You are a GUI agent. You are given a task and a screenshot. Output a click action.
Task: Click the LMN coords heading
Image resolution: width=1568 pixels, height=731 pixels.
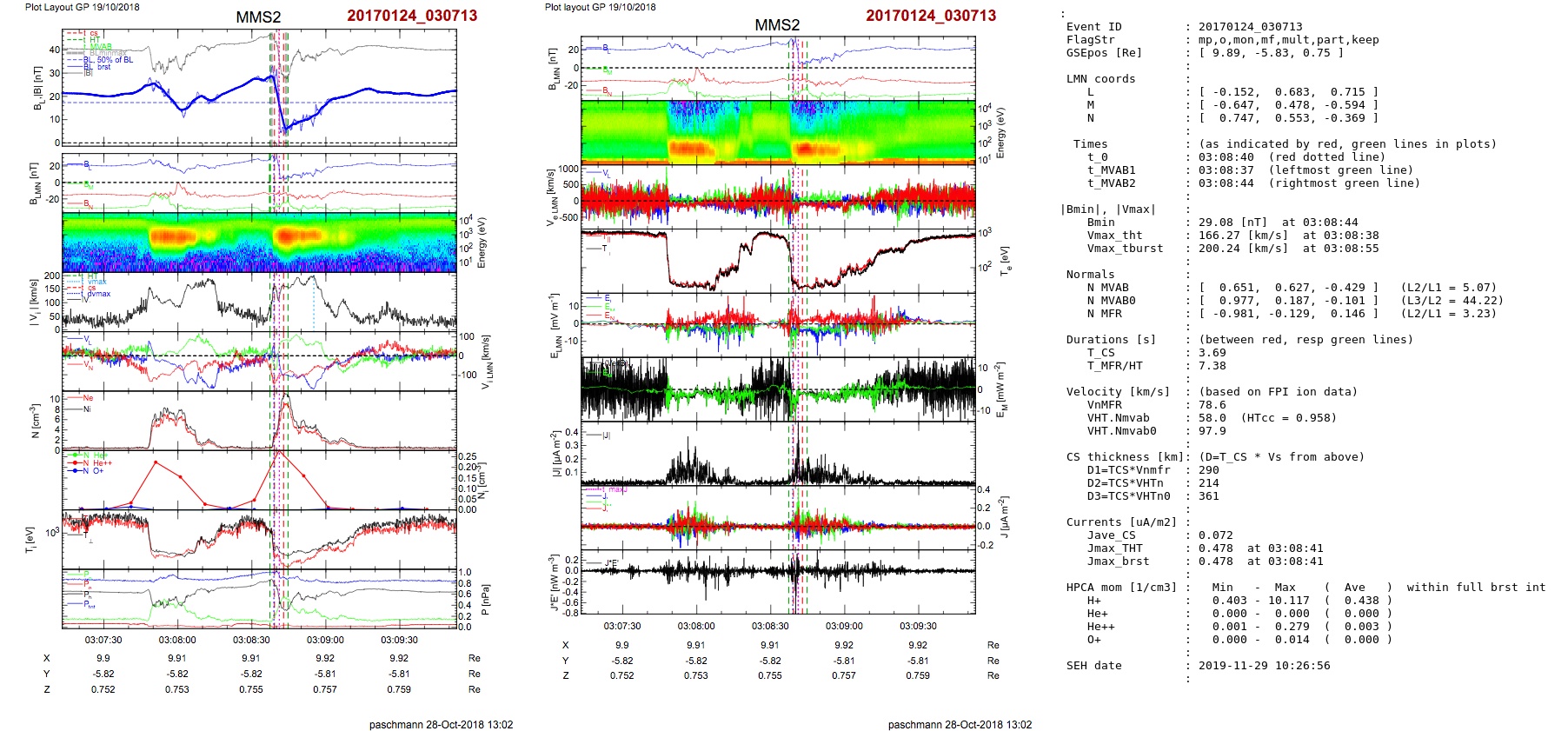(x=1100, y=79)
